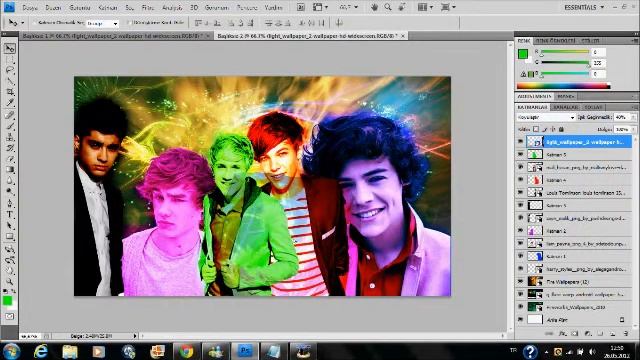Select the Rectangle shape tool

[10, 237]
